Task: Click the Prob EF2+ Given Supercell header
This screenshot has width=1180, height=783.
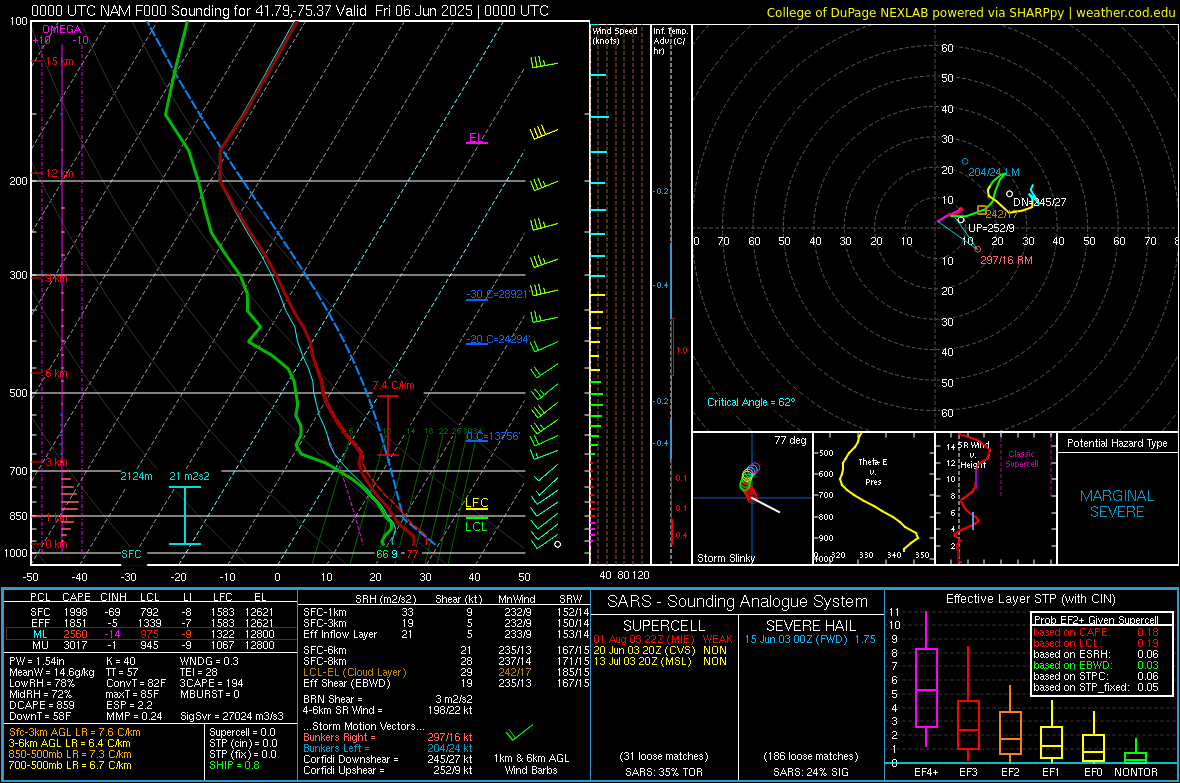Action: click(1096, 620)
